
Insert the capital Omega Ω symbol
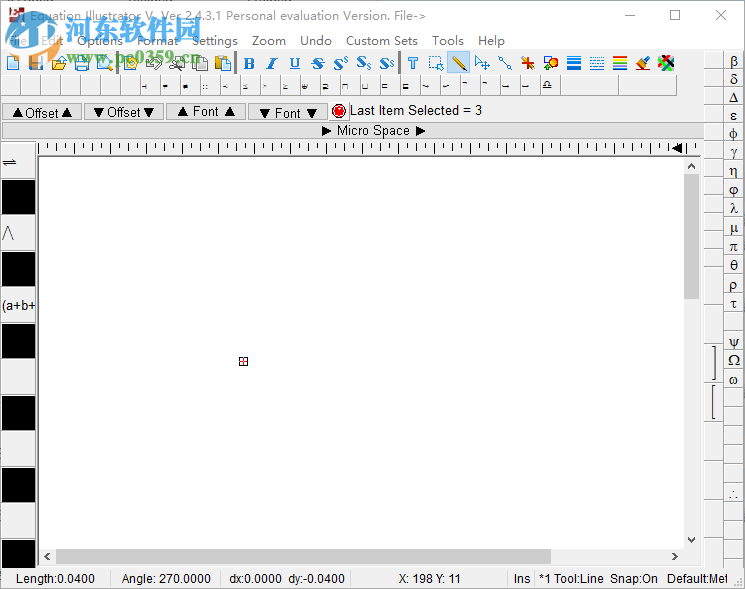[734, 360]
